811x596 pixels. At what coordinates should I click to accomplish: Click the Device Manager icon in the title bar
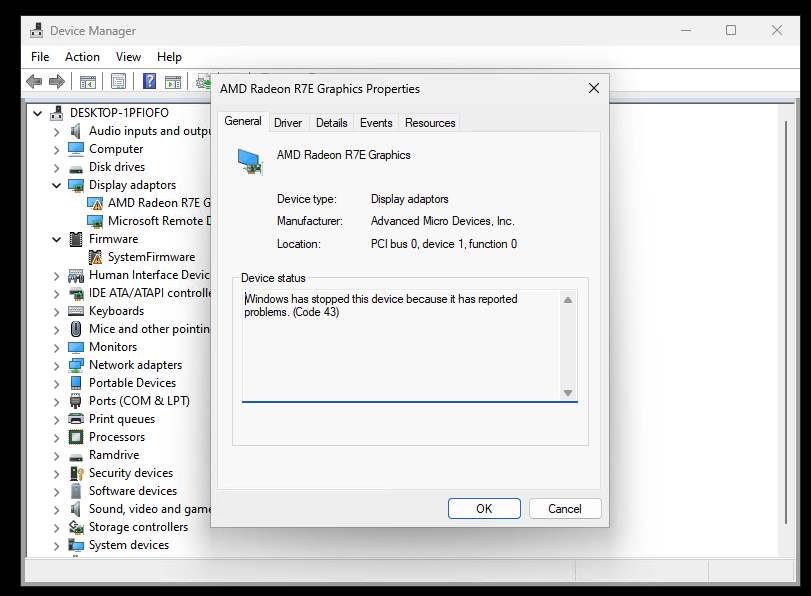point(35,30)
